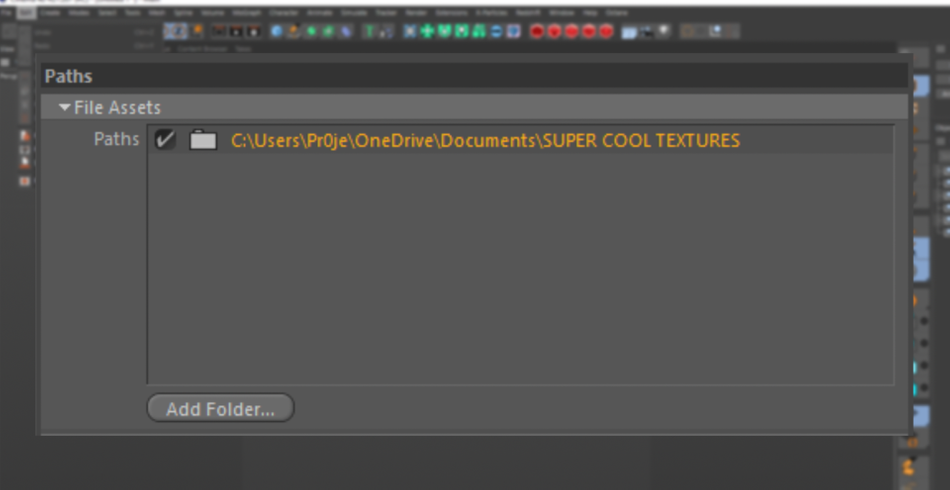
Task: Switch to the Content Browser tab
Action: [x=202, y=48]
